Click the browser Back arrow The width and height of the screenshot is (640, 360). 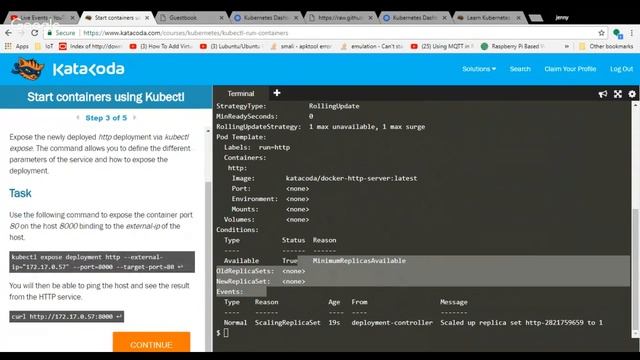tap(9, 33)
